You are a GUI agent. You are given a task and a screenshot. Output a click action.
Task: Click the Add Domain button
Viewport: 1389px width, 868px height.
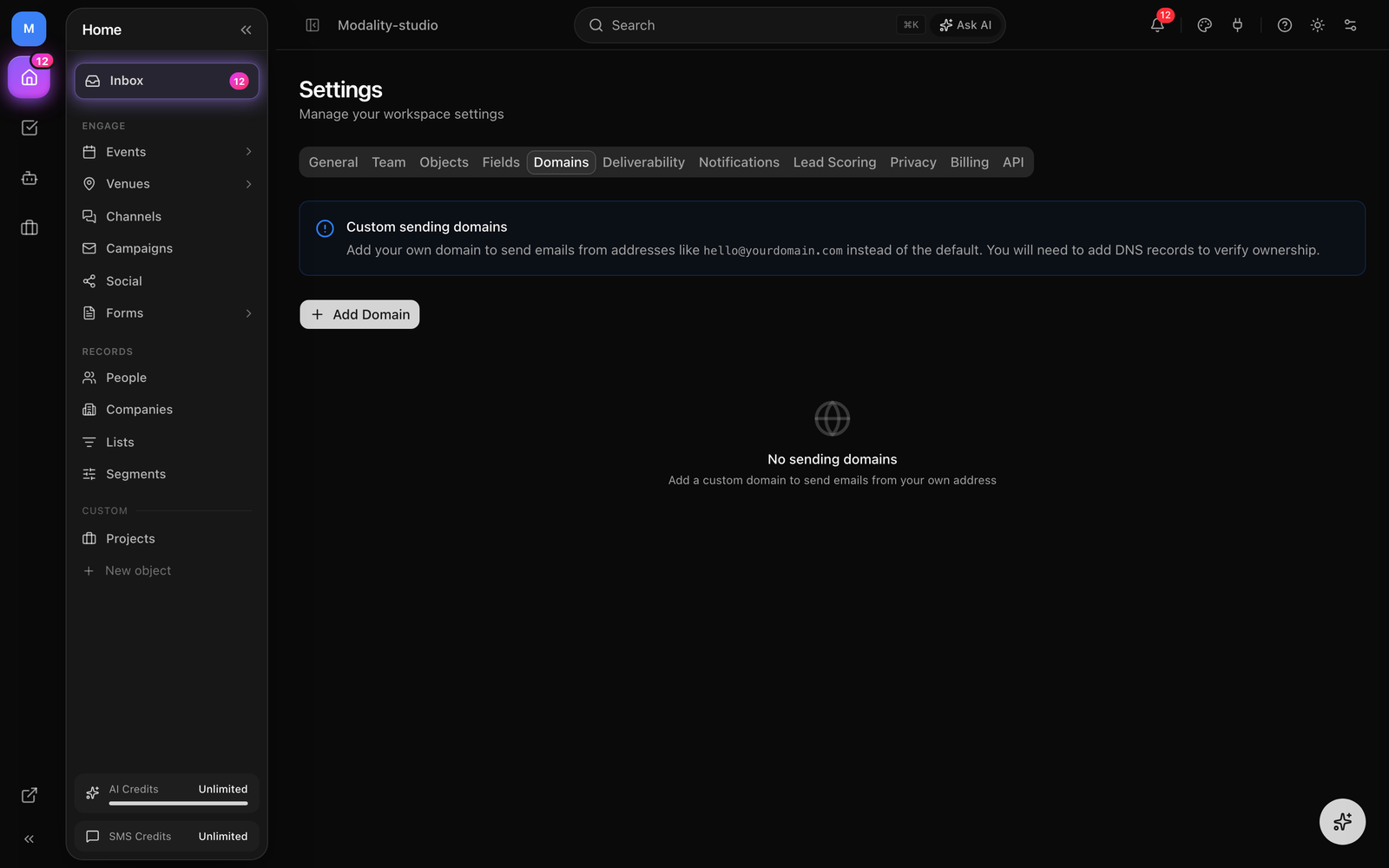(359, 314)
